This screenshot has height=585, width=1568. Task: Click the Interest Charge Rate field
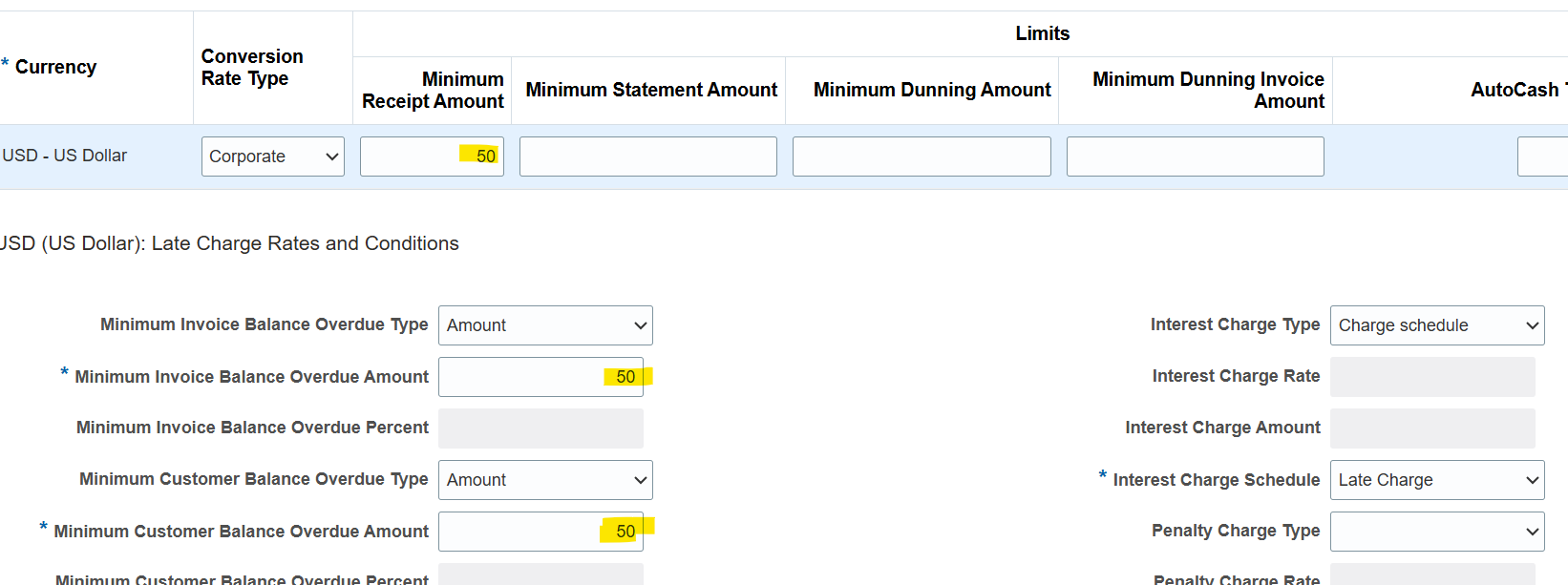click(1432, 377)
